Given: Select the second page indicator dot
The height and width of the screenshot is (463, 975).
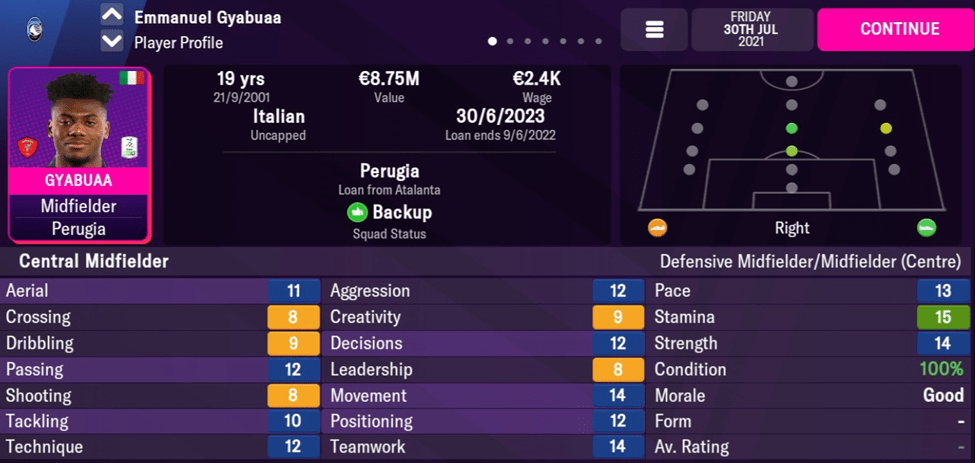Looking at the screenshot, I should (x=510, y=42).
